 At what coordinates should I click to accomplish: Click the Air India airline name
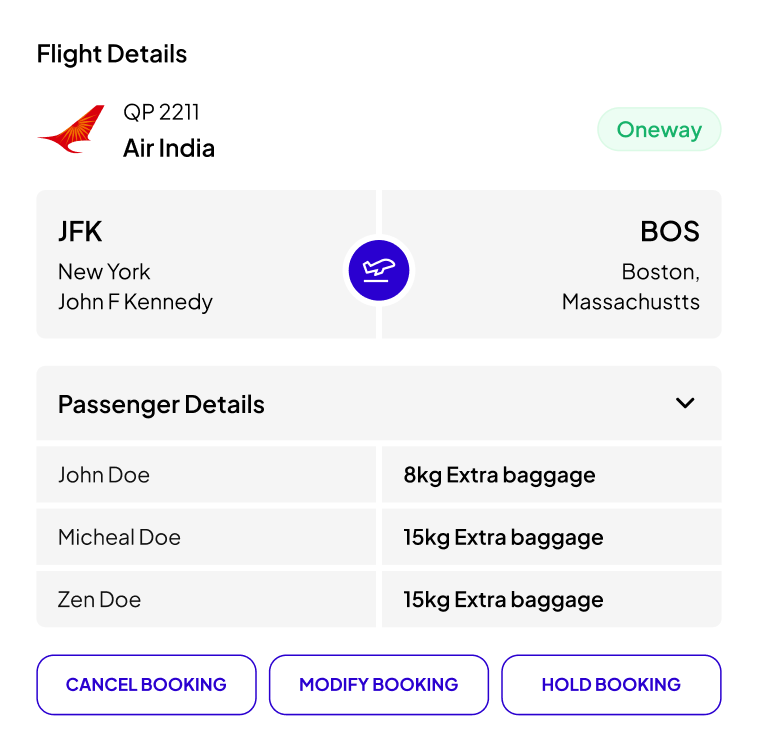point(169,148)
